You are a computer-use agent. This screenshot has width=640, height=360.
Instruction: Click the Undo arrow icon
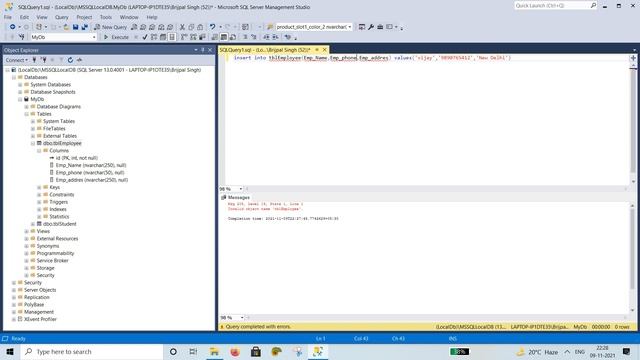(212, 27)
